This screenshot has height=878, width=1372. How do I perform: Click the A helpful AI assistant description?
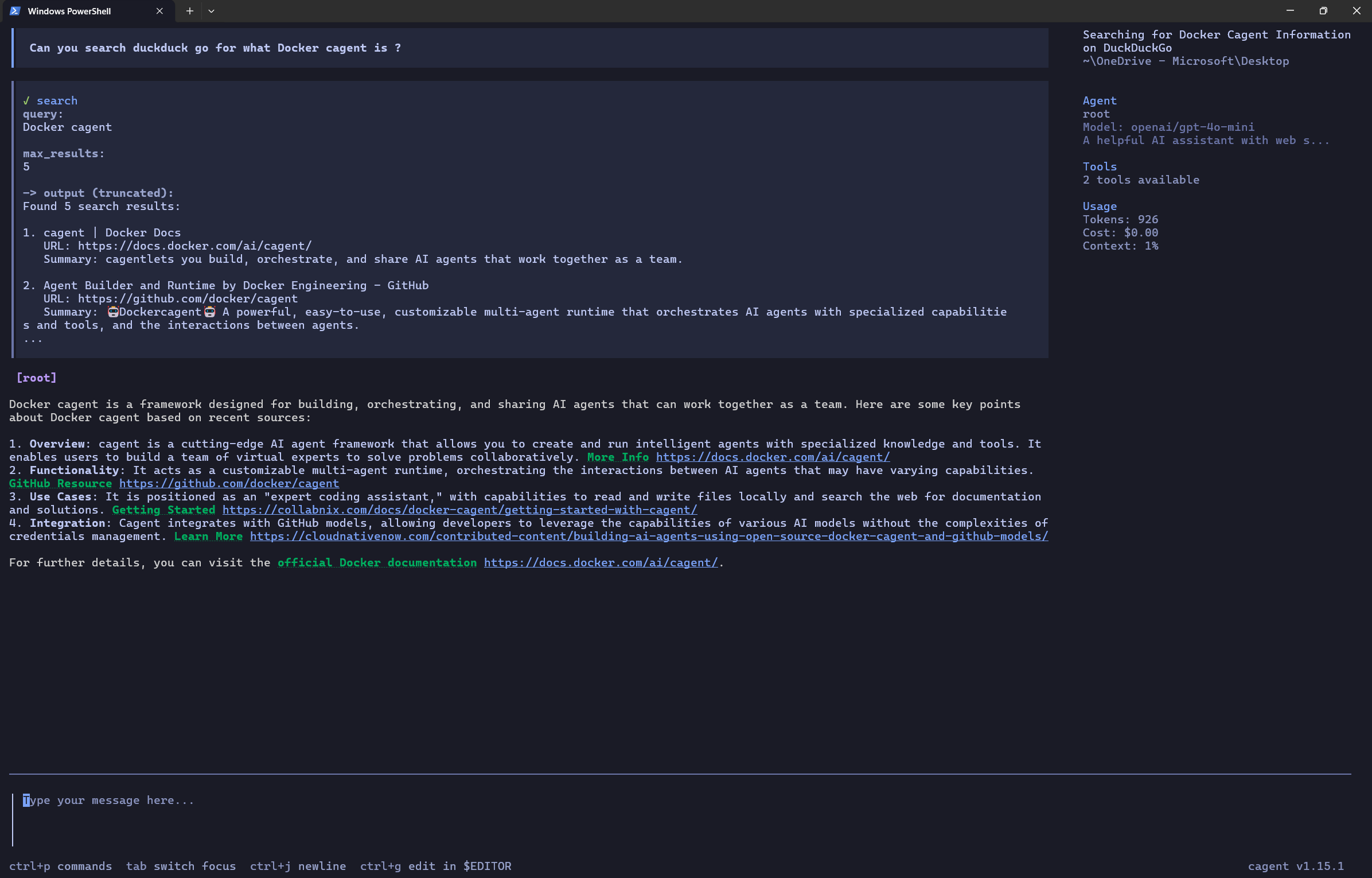coord(1206,141)
